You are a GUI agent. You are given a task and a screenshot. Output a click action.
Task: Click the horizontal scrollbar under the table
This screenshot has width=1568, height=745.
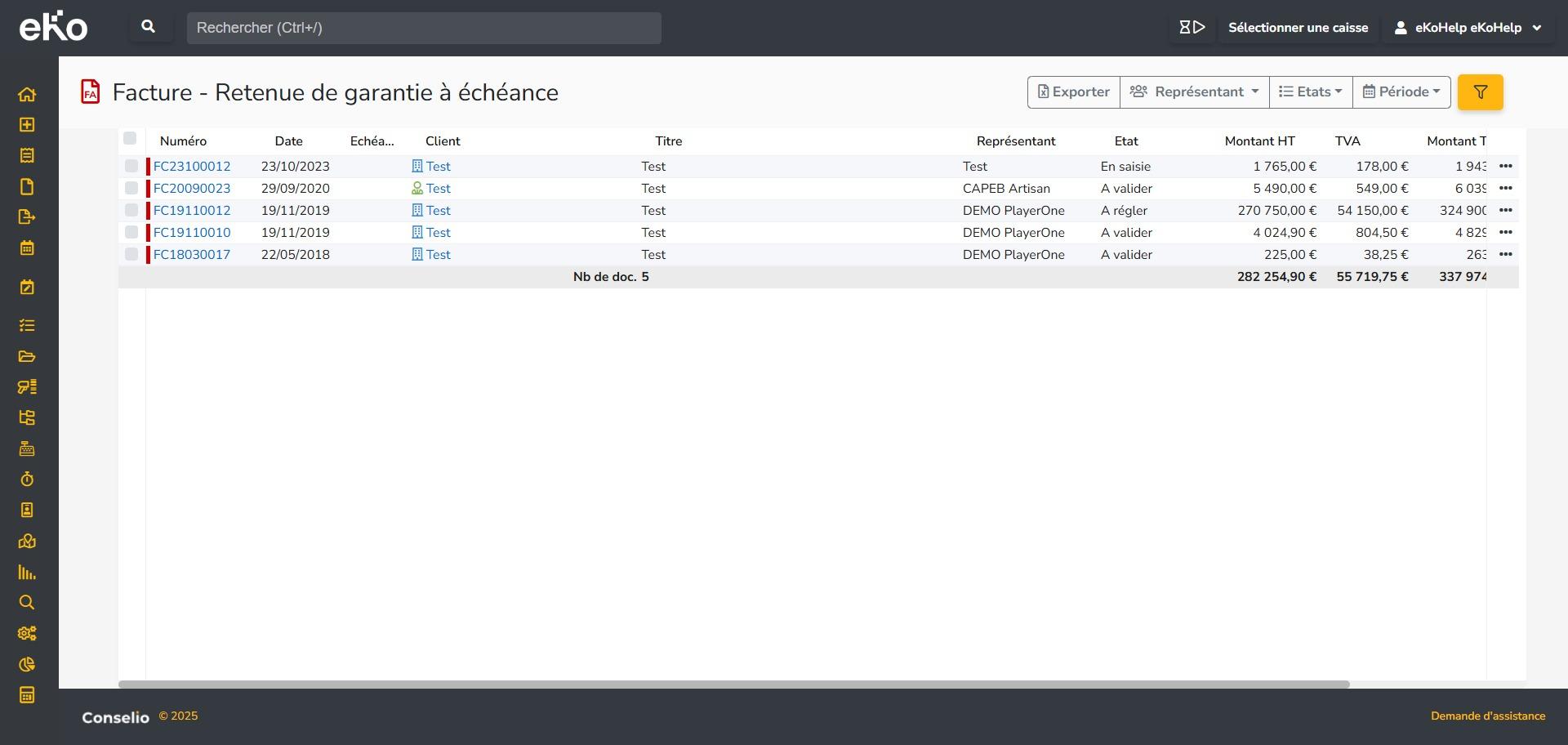click(733, 685)
